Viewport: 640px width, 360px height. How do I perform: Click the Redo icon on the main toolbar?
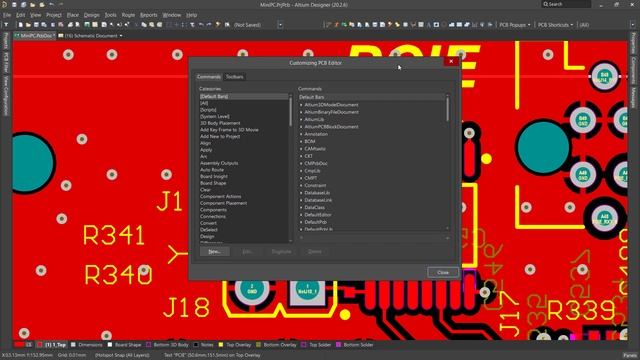(x=209, y=25)
